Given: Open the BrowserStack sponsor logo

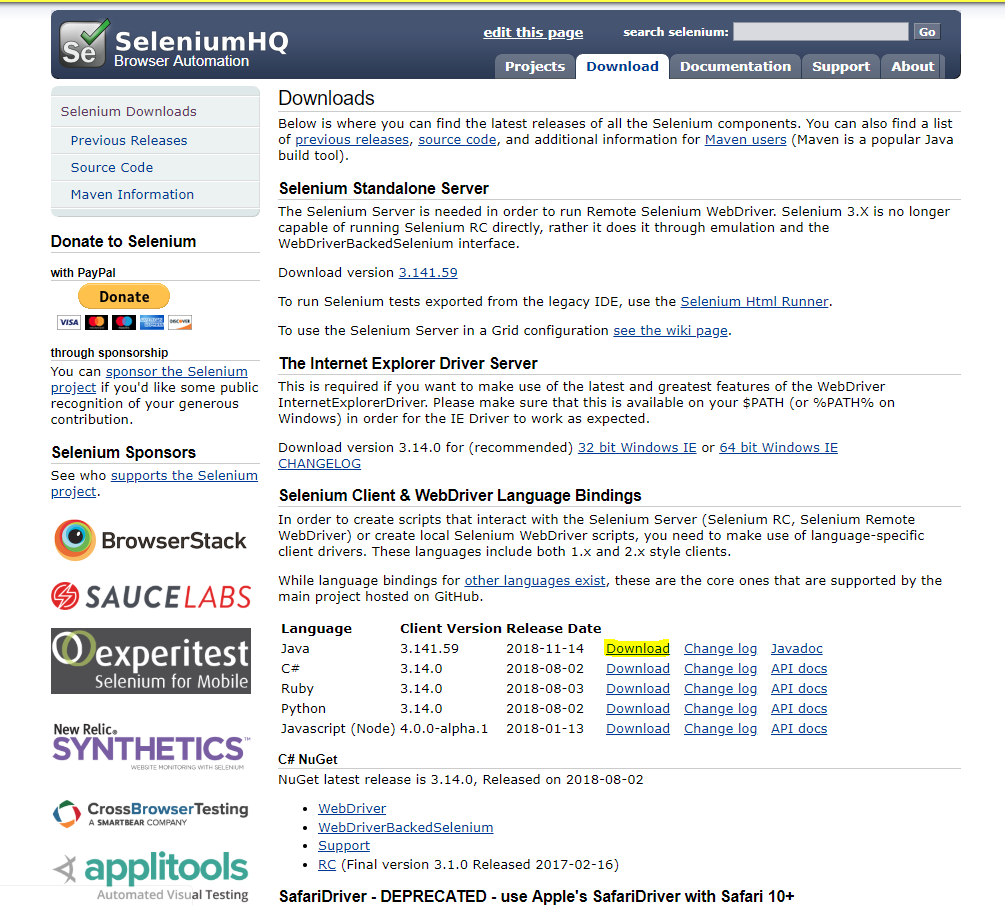Looking at the screenshot, I should (x=151, y=540).
